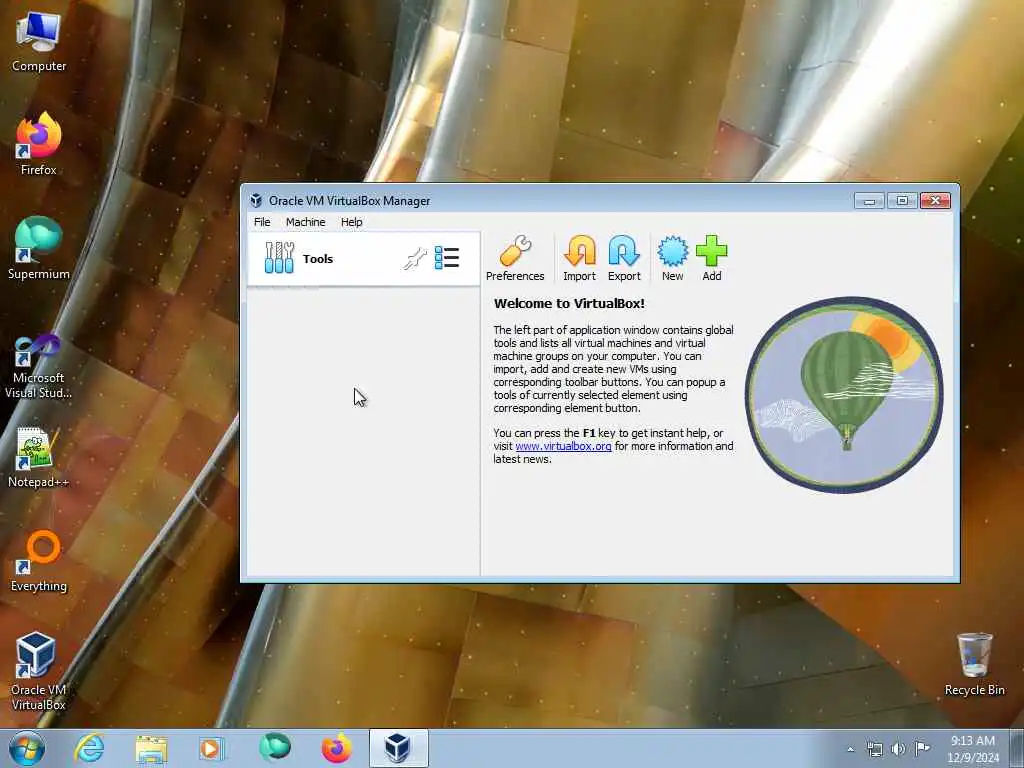The image size is (1024, 768).
Task: Click the VirtualBox taskbar button
Action: [x=398, y=748]
